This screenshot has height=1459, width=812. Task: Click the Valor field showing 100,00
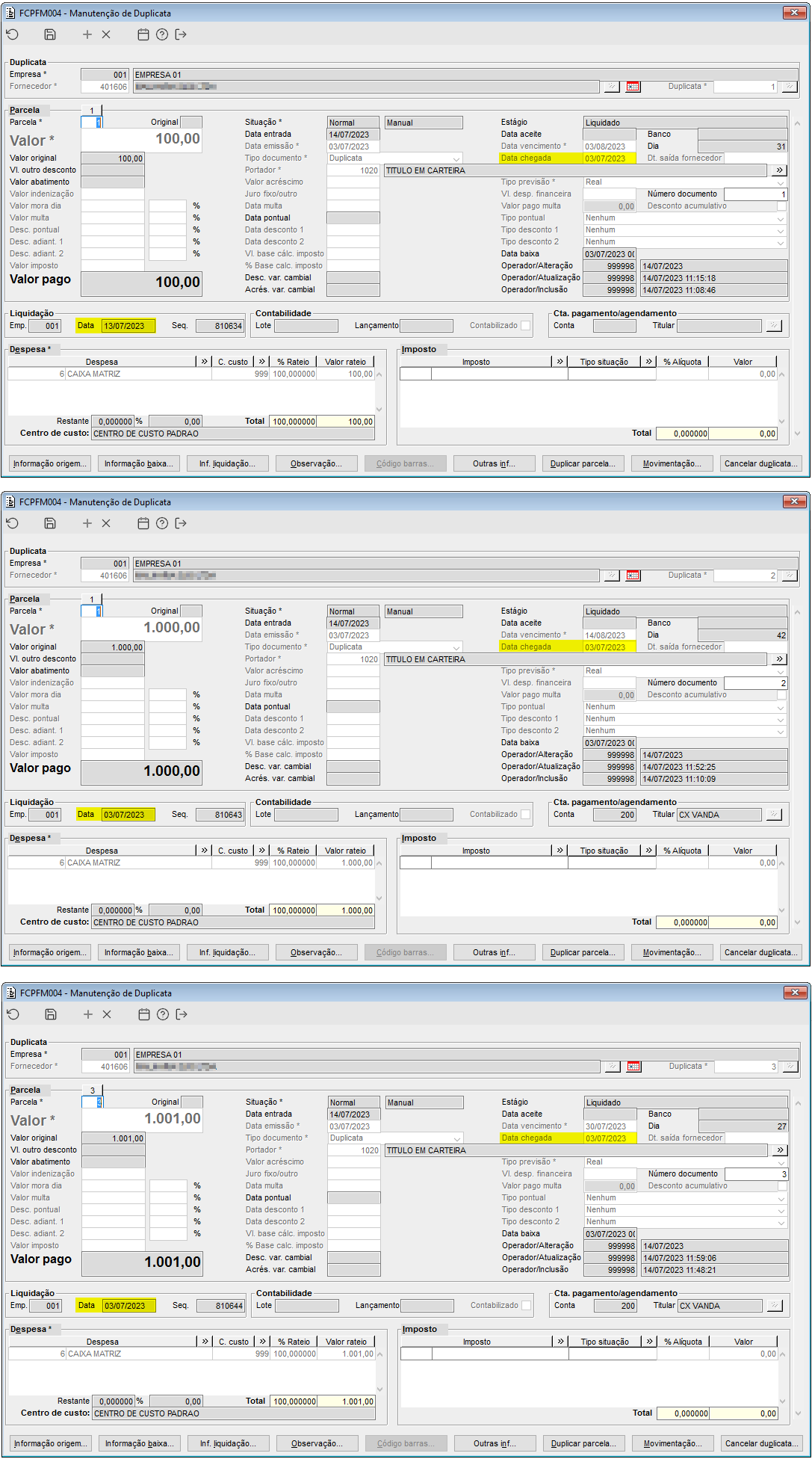click(x=141, y=139)
